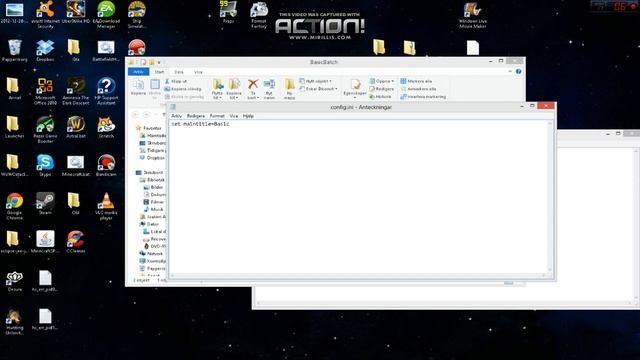Open the Bandicam desktop shortcut
The image size is (640, 360).
(106, 165)
